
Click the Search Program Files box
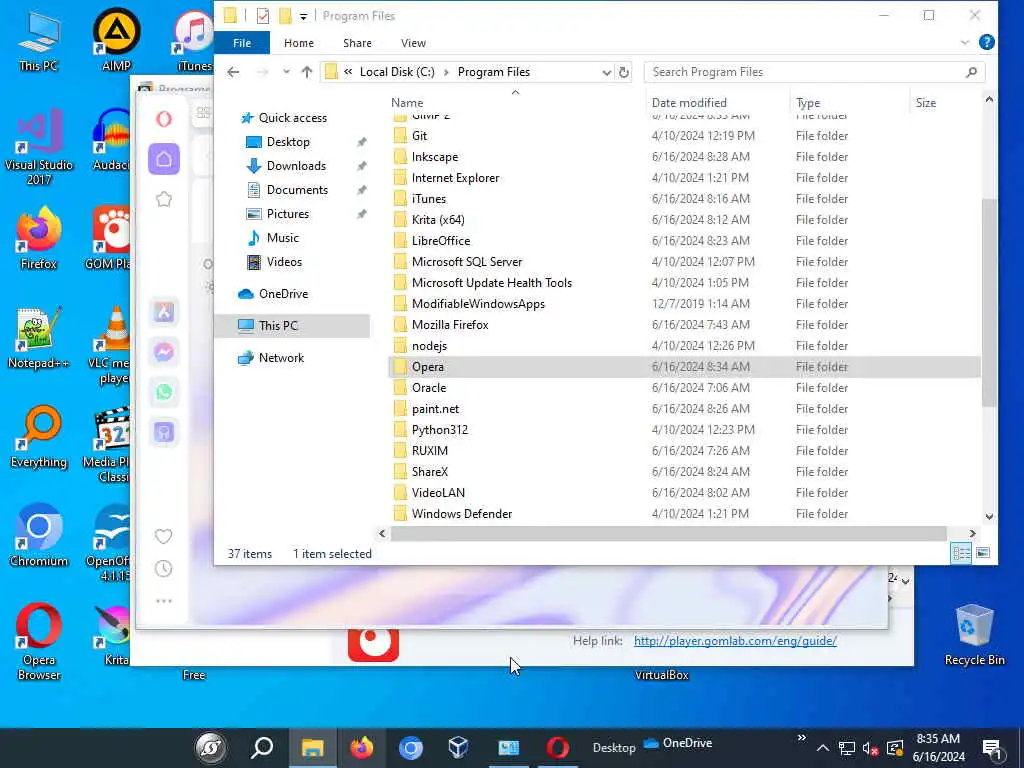coord(814,72)
